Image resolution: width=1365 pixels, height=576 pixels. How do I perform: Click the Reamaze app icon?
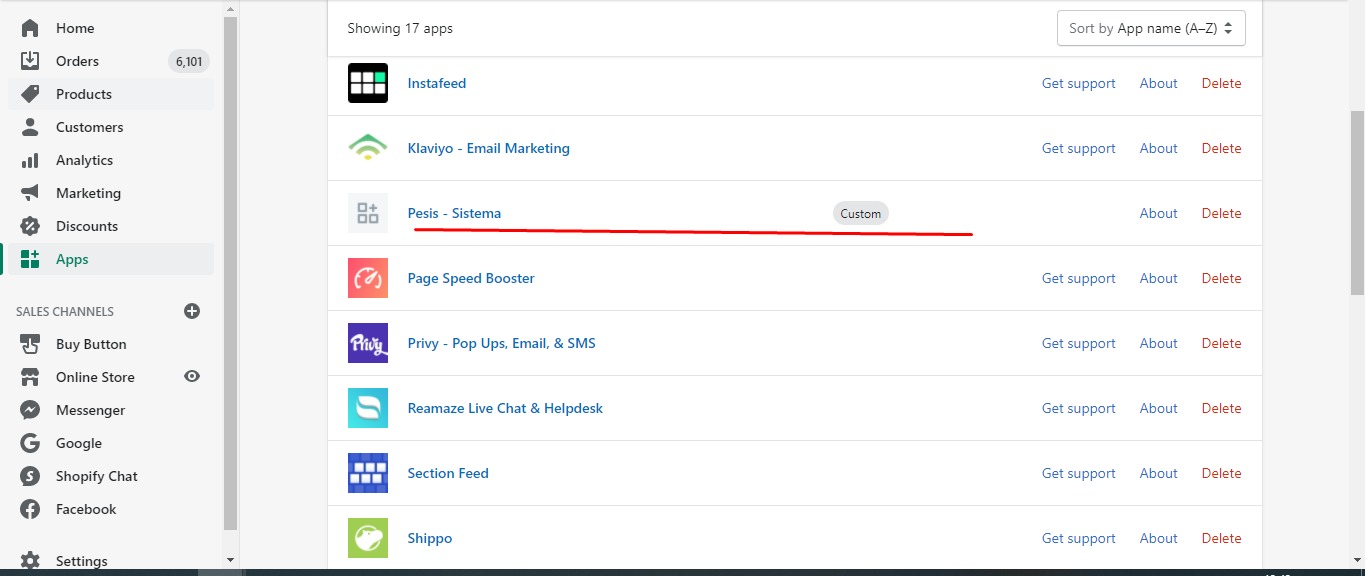point(367,408)
